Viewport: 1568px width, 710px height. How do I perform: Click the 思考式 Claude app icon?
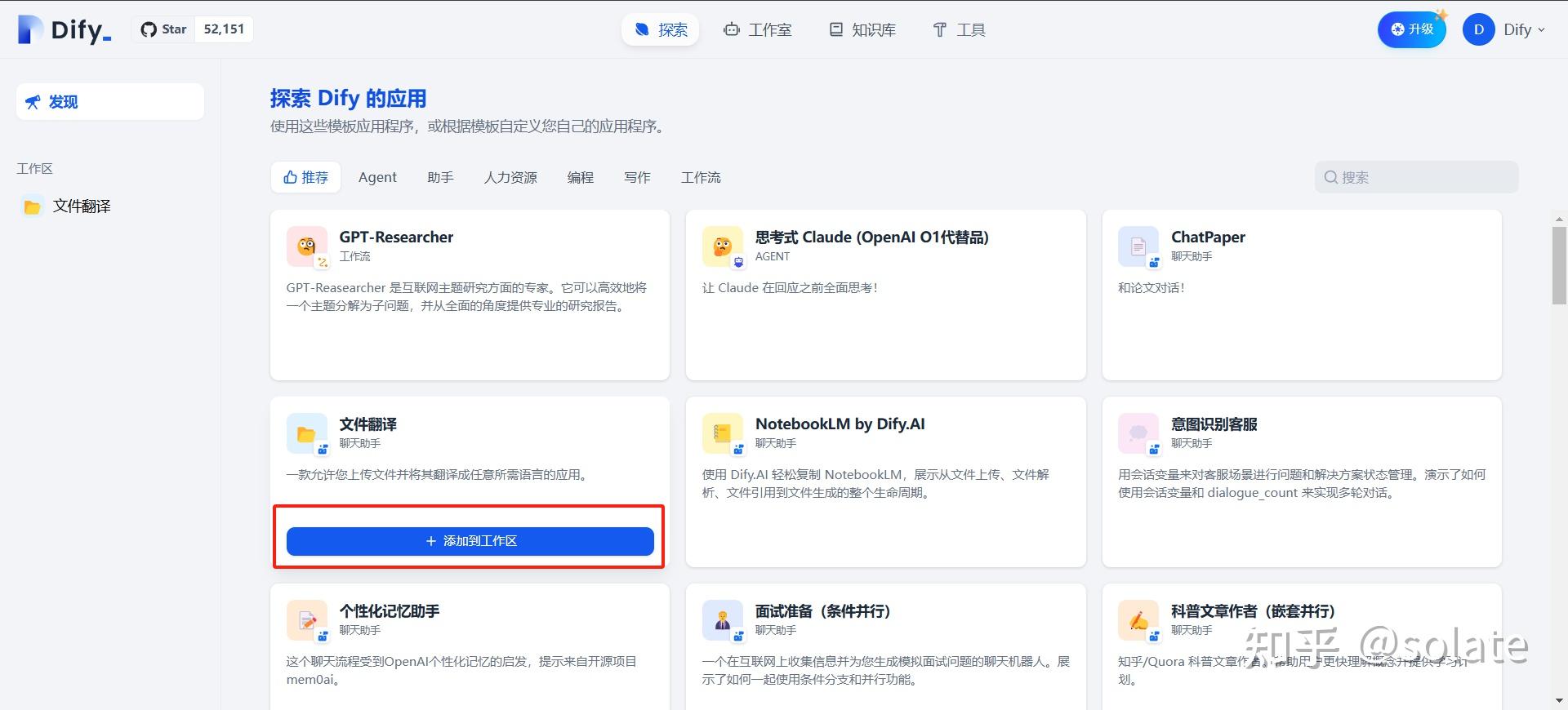(x=723, y=246)
